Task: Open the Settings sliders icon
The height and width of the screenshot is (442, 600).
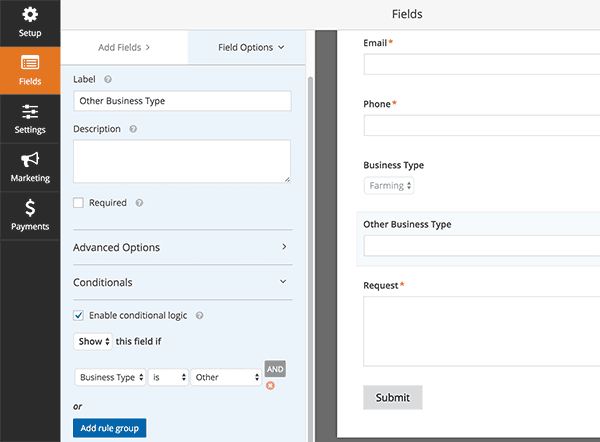Action: [x=30, y=111]
